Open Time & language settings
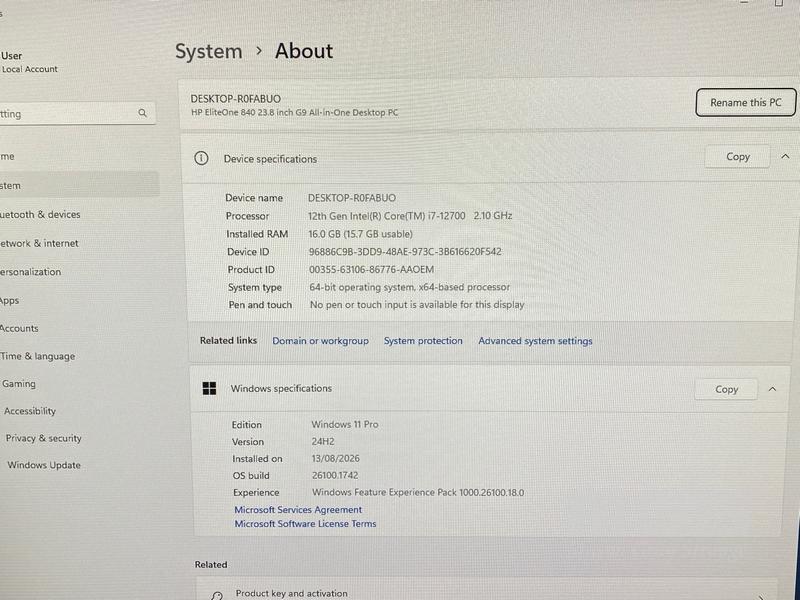The height and width of the screenshot is (600, 800). click(x=37, y=356)
